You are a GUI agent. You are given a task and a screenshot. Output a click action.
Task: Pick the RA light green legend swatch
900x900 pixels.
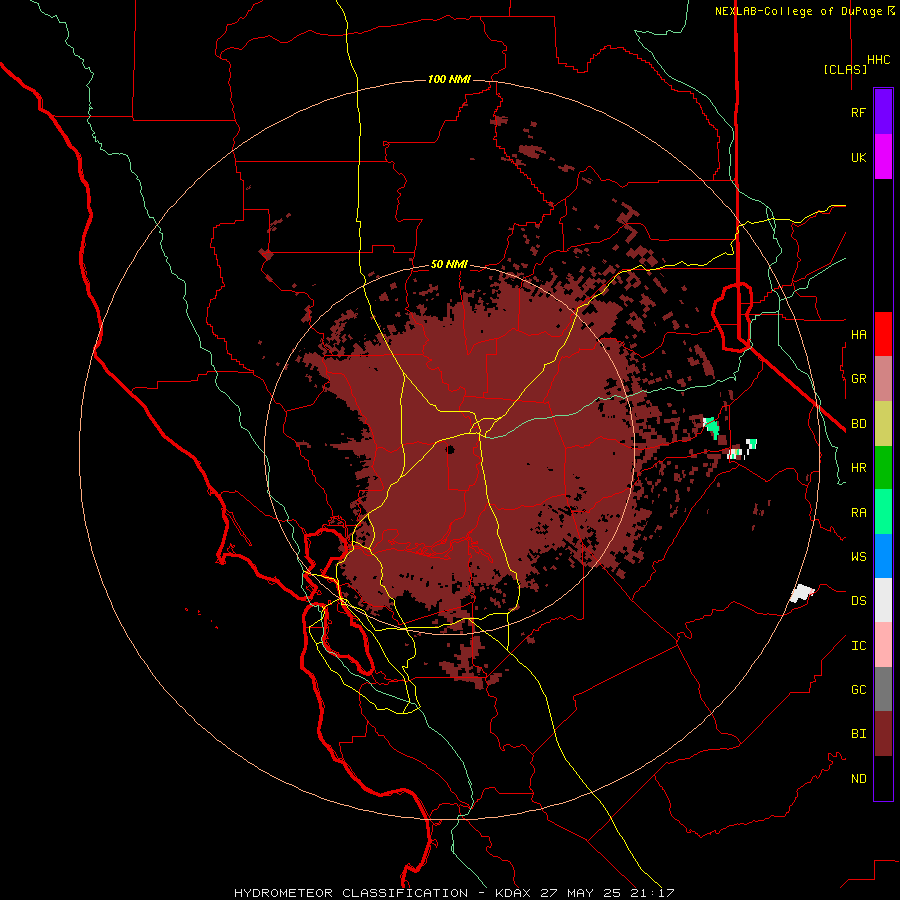click(883, 512)
